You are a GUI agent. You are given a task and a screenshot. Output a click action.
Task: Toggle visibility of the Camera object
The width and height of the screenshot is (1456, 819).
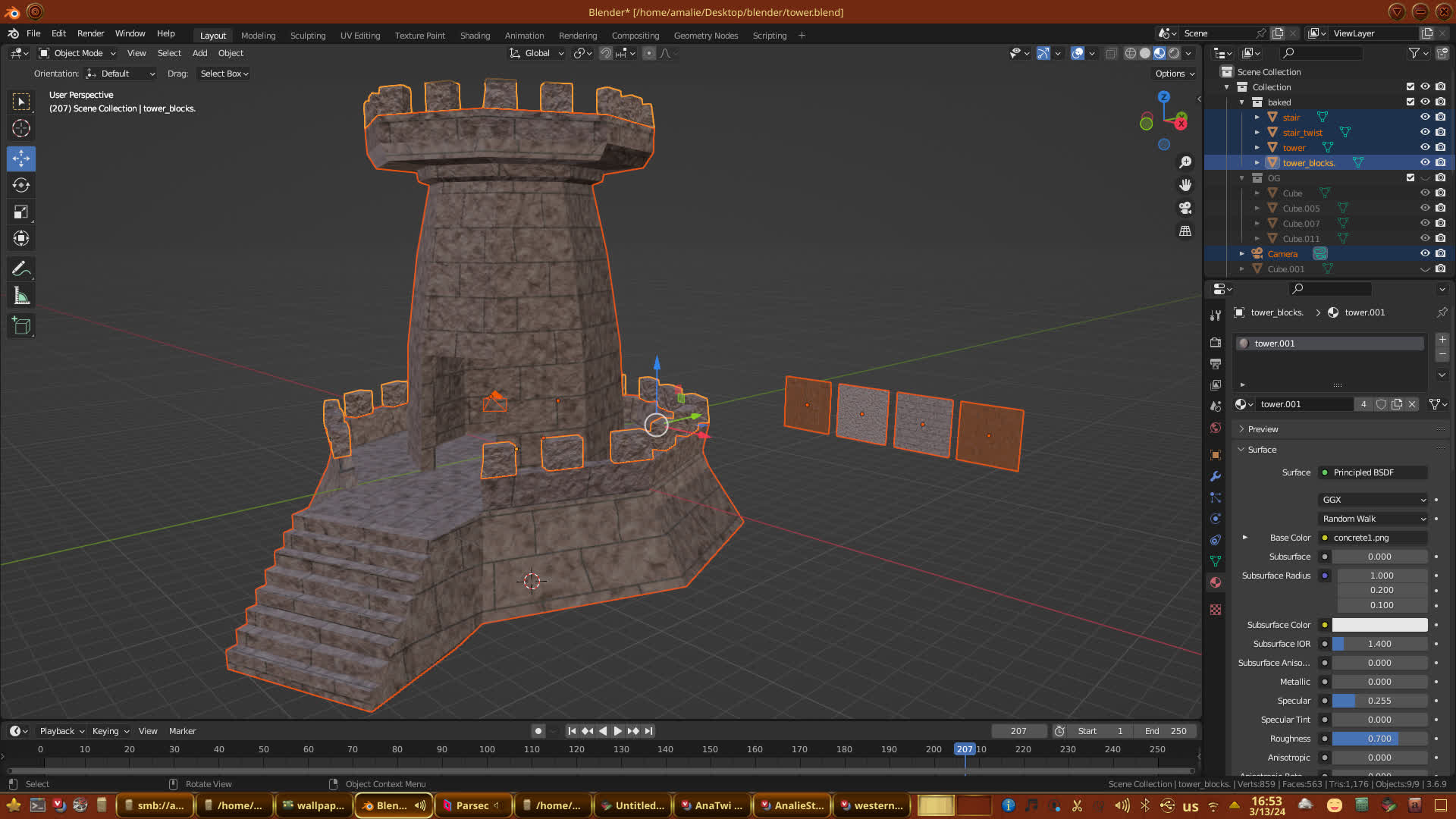tap(1425, 253)
